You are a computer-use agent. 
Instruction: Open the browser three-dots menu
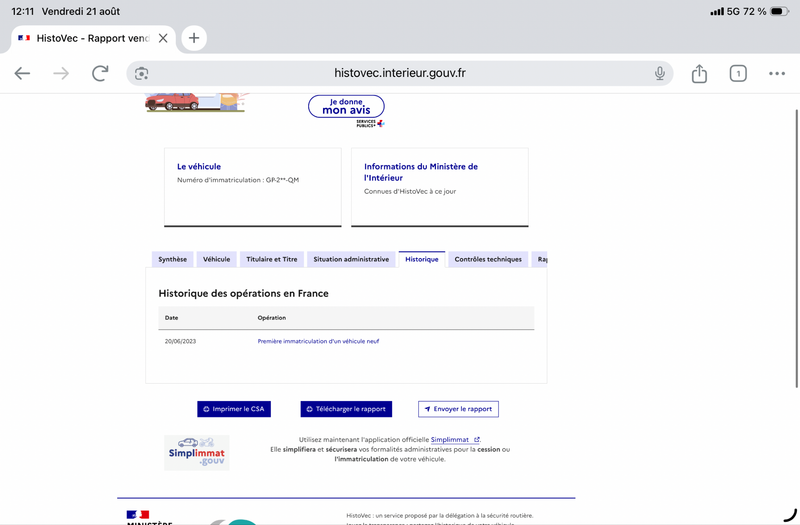(x=777, y=73)
